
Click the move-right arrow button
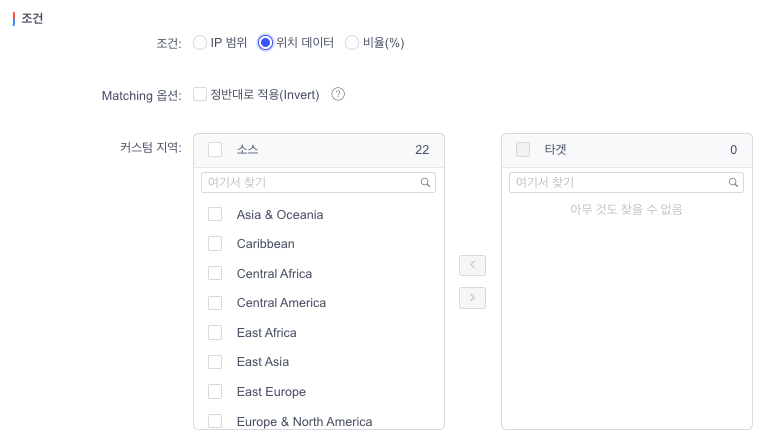coord(472,298)
